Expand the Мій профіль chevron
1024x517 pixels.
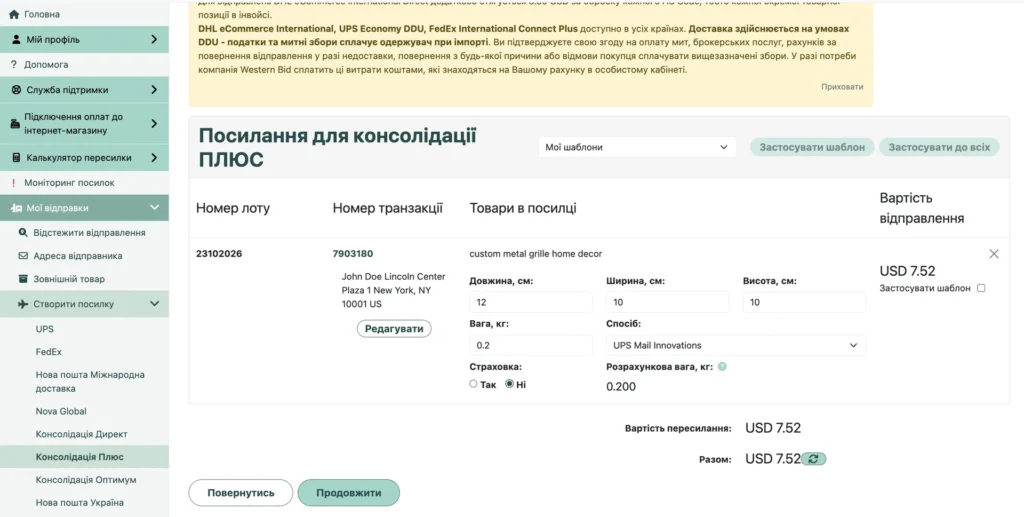pyautogui.click(x=154, y=40)
